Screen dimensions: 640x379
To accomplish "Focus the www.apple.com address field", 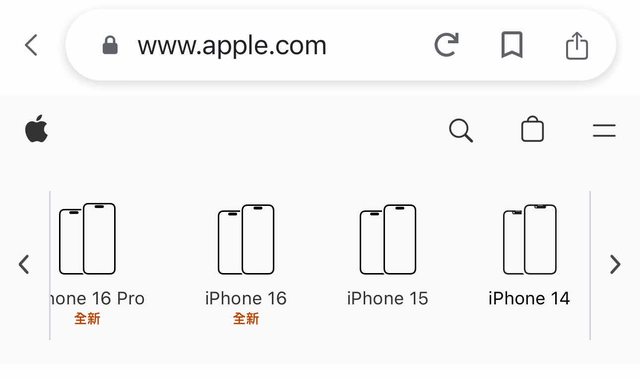I will pos(232,45).
